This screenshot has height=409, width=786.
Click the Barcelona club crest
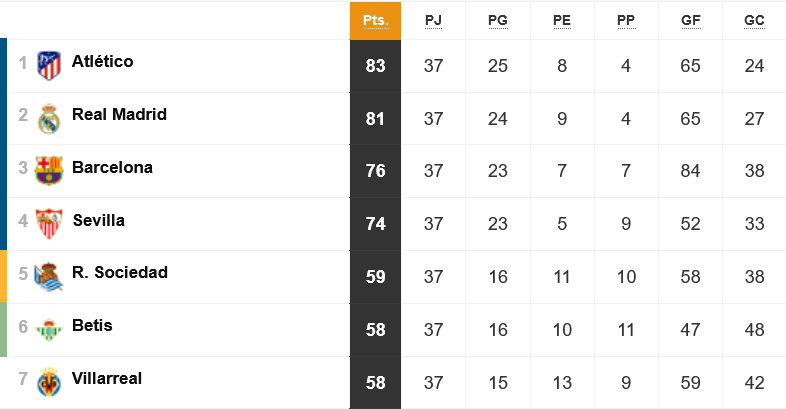point(49,171)
